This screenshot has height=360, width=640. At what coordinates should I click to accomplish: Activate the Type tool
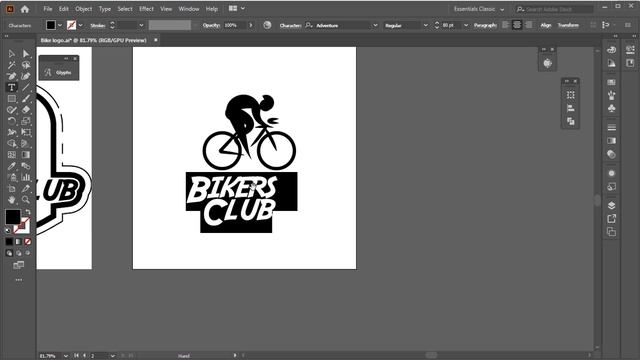click(x=11, y=87)
